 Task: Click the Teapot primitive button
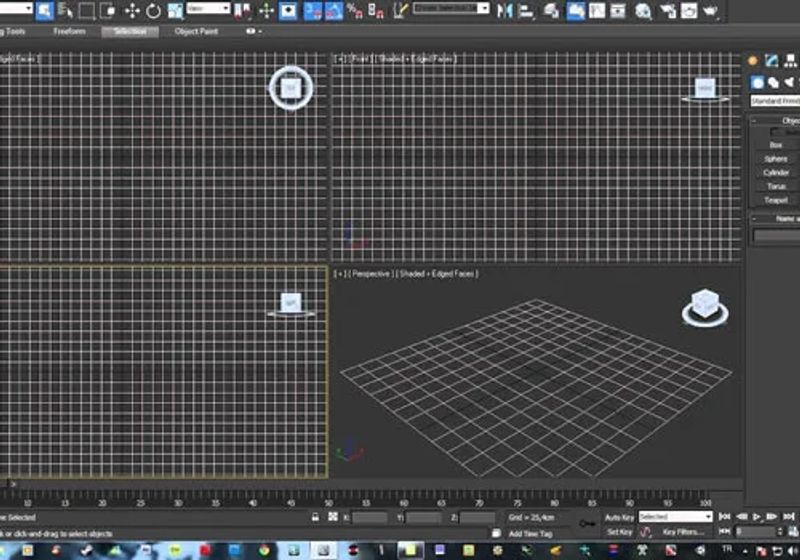pos(776,200)
